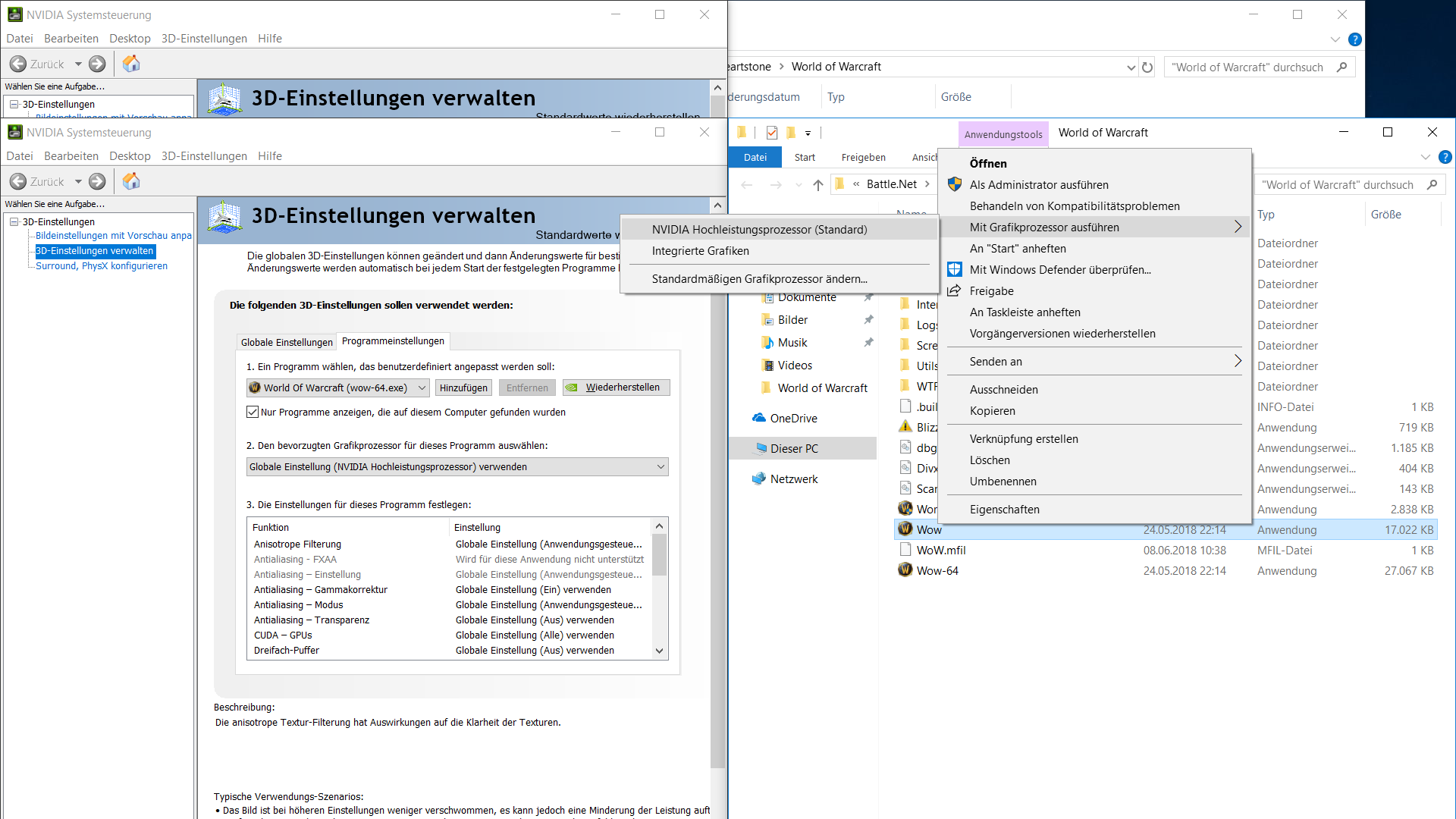
Task: Select the OneDrive cloud icon in sidebar
Action: 758,418
